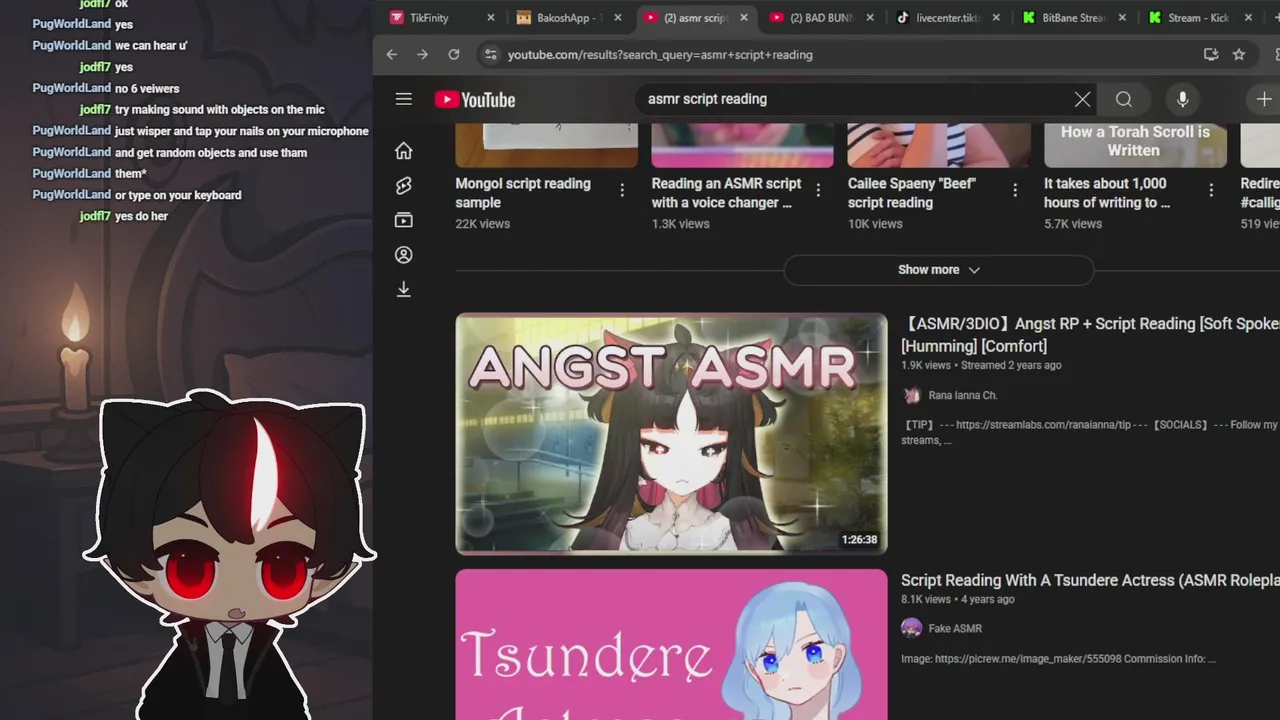The height and width of the screenshot is (720, 1280).
Task: Click the chibi cat-ear avatar overlay
Action: (228, 555)
